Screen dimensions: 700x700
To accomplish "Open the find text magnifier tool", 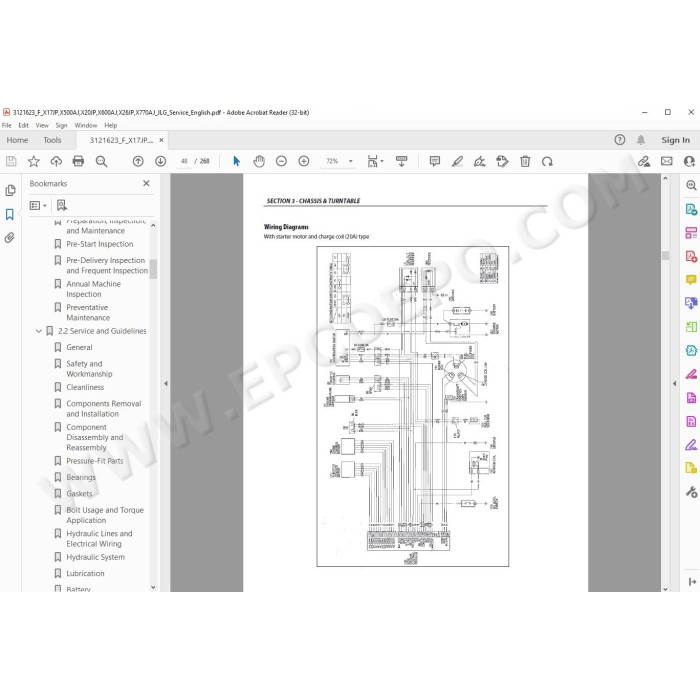I will (101, 161).
